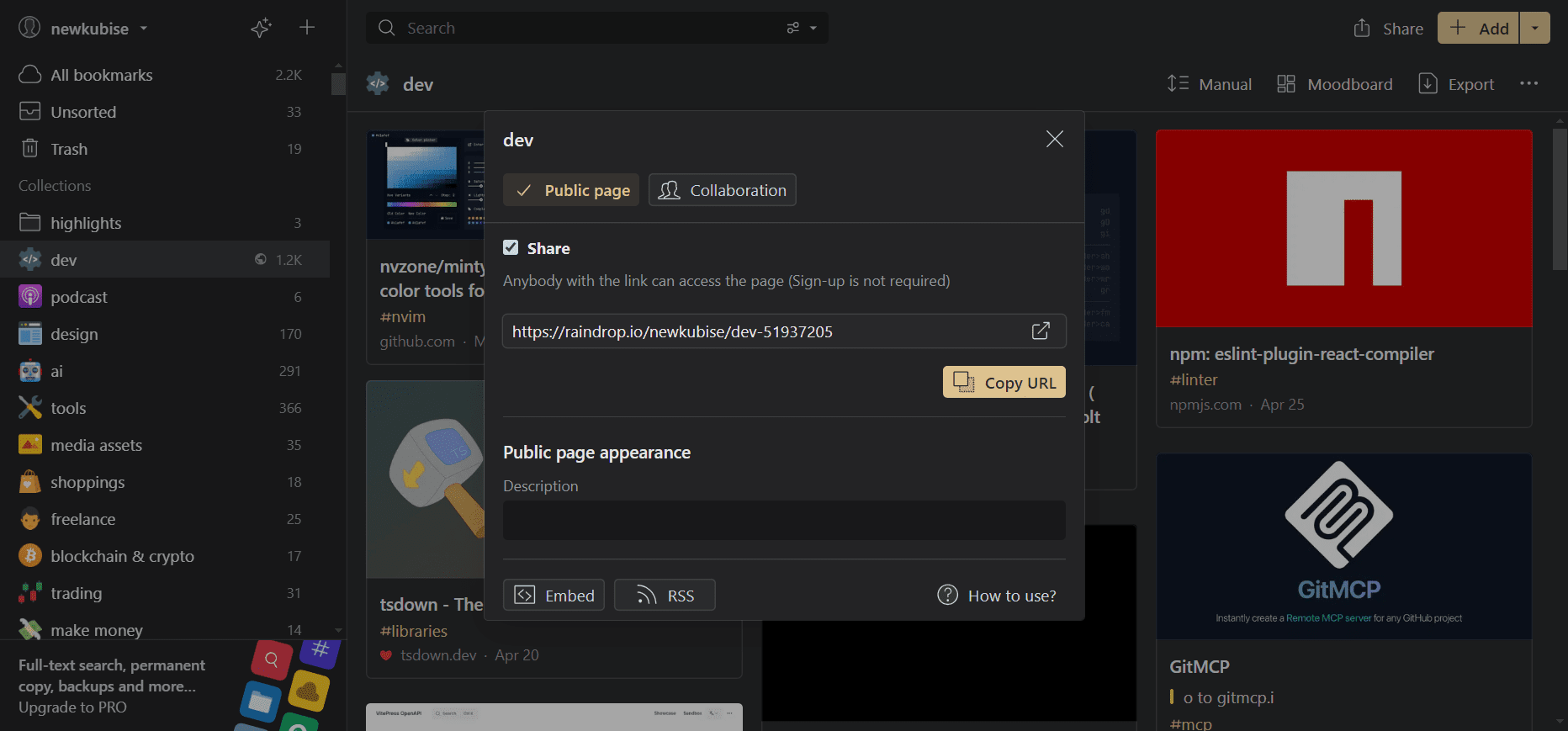Click the #linter tag
Screen dimensions: 1568x731
pos(1194,379)
